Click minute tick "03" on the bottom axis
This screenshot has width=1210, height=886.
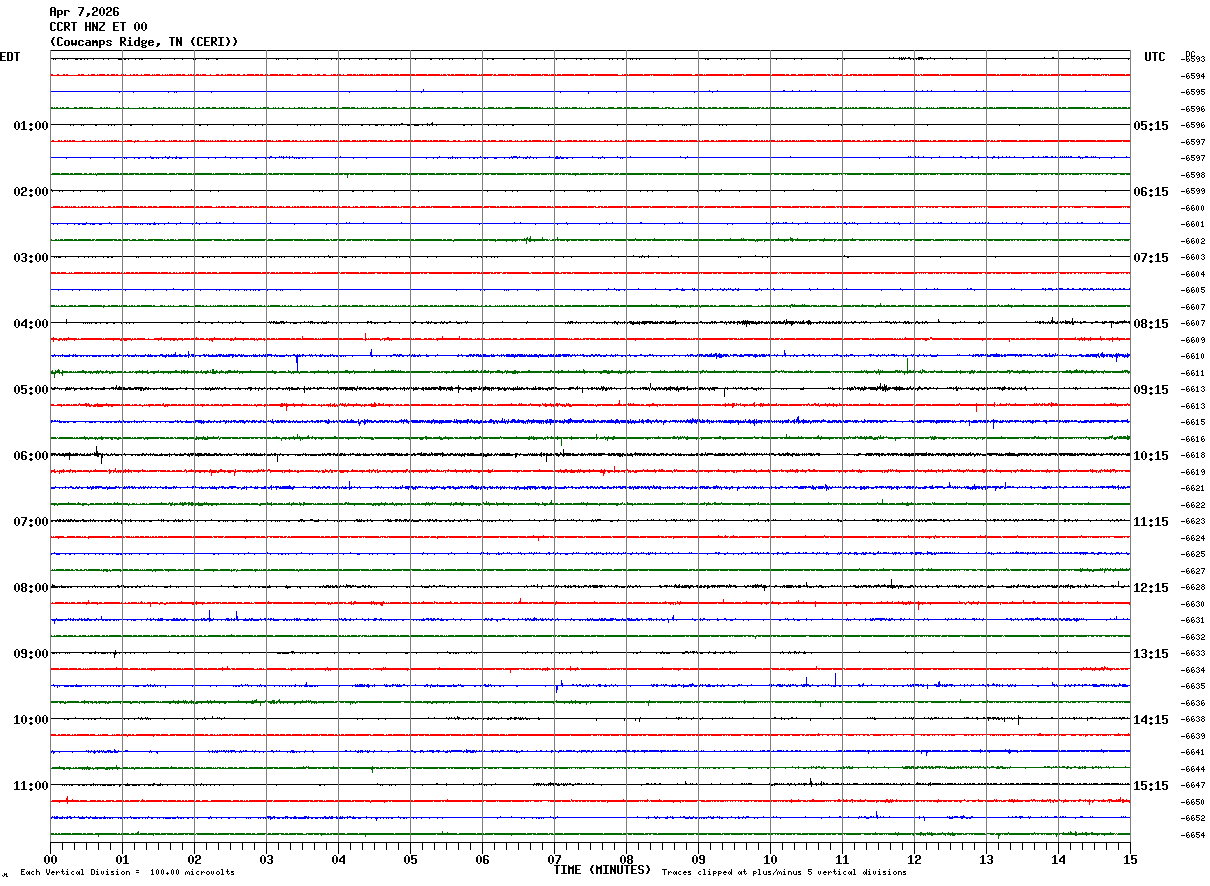pyautogui.click(x=266, y=859)
